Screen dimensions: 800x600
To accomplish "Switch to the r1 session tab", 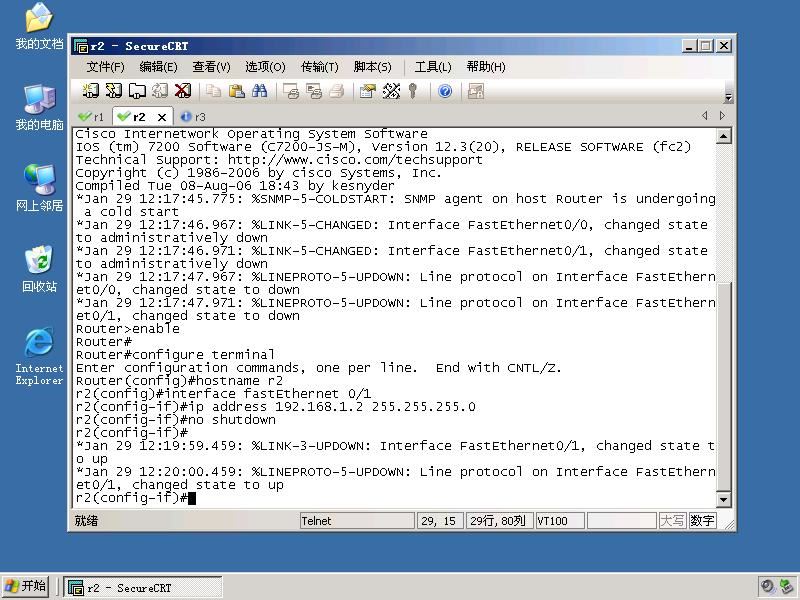I will pos(91,117).
